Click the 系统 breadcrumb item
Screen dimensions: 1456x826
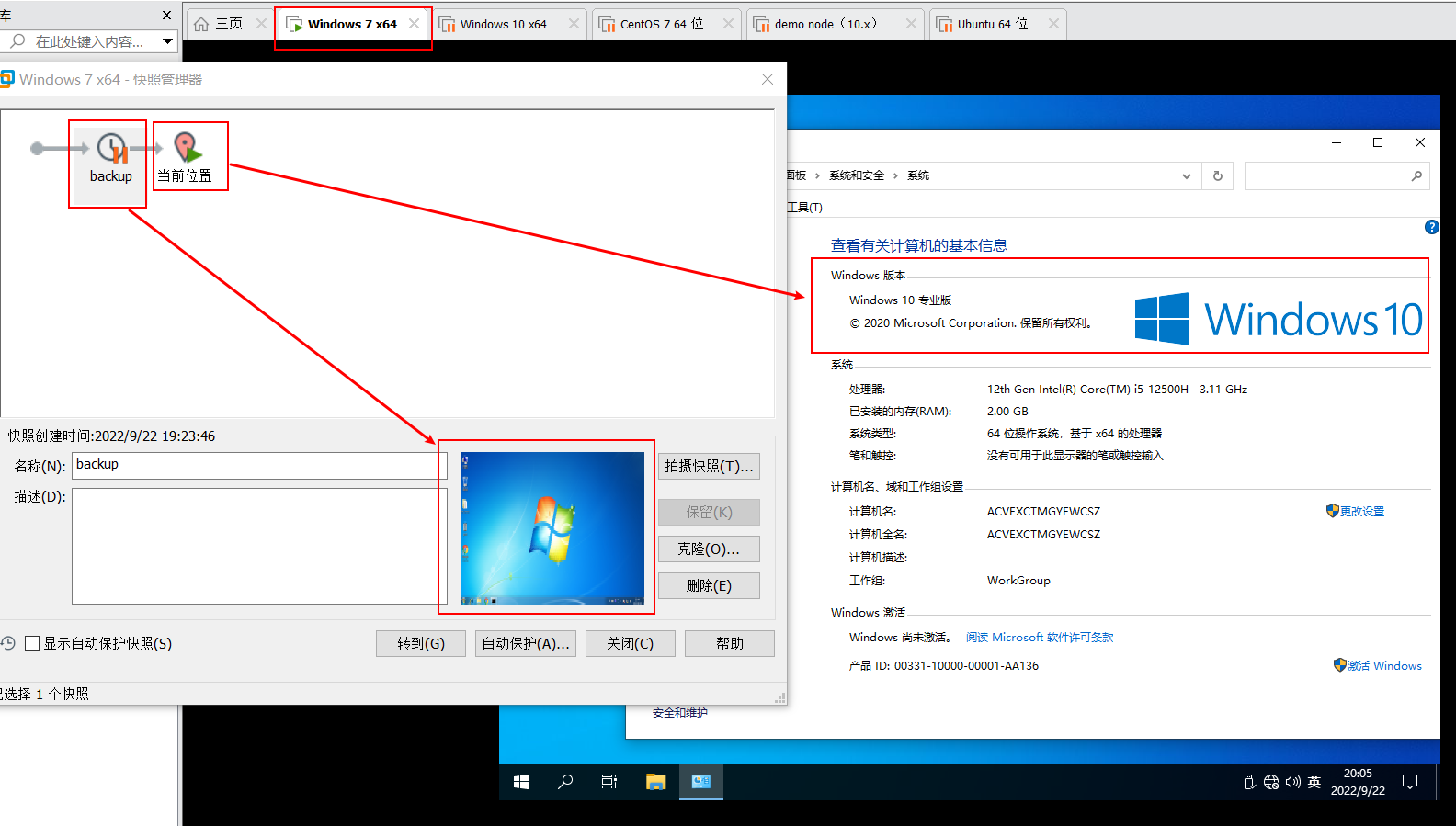coord(918,175)
